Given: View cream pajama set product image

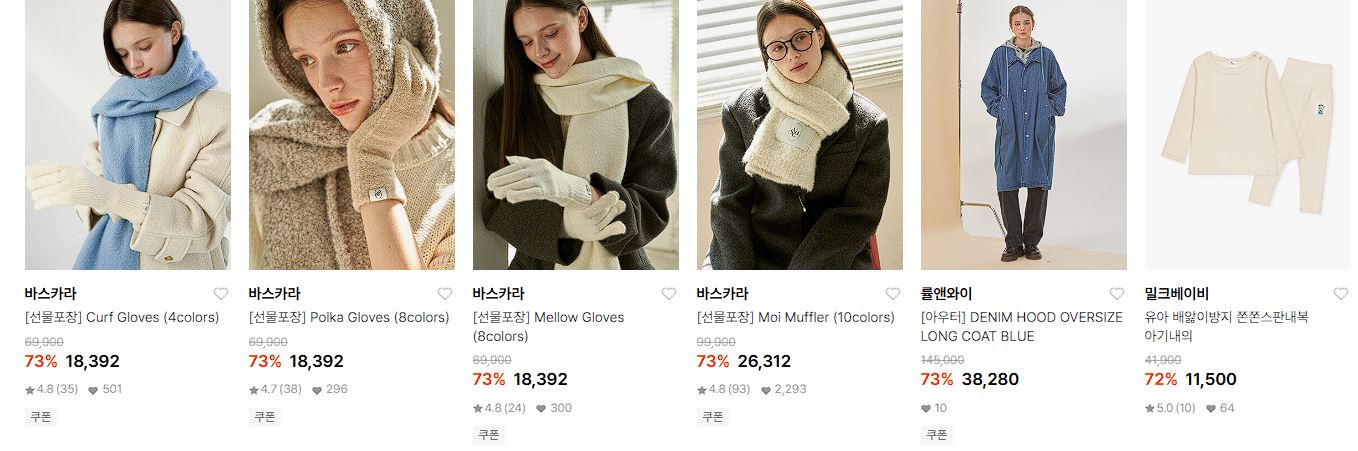Looking at the screenshot, I should click(x=1248, y=135).
